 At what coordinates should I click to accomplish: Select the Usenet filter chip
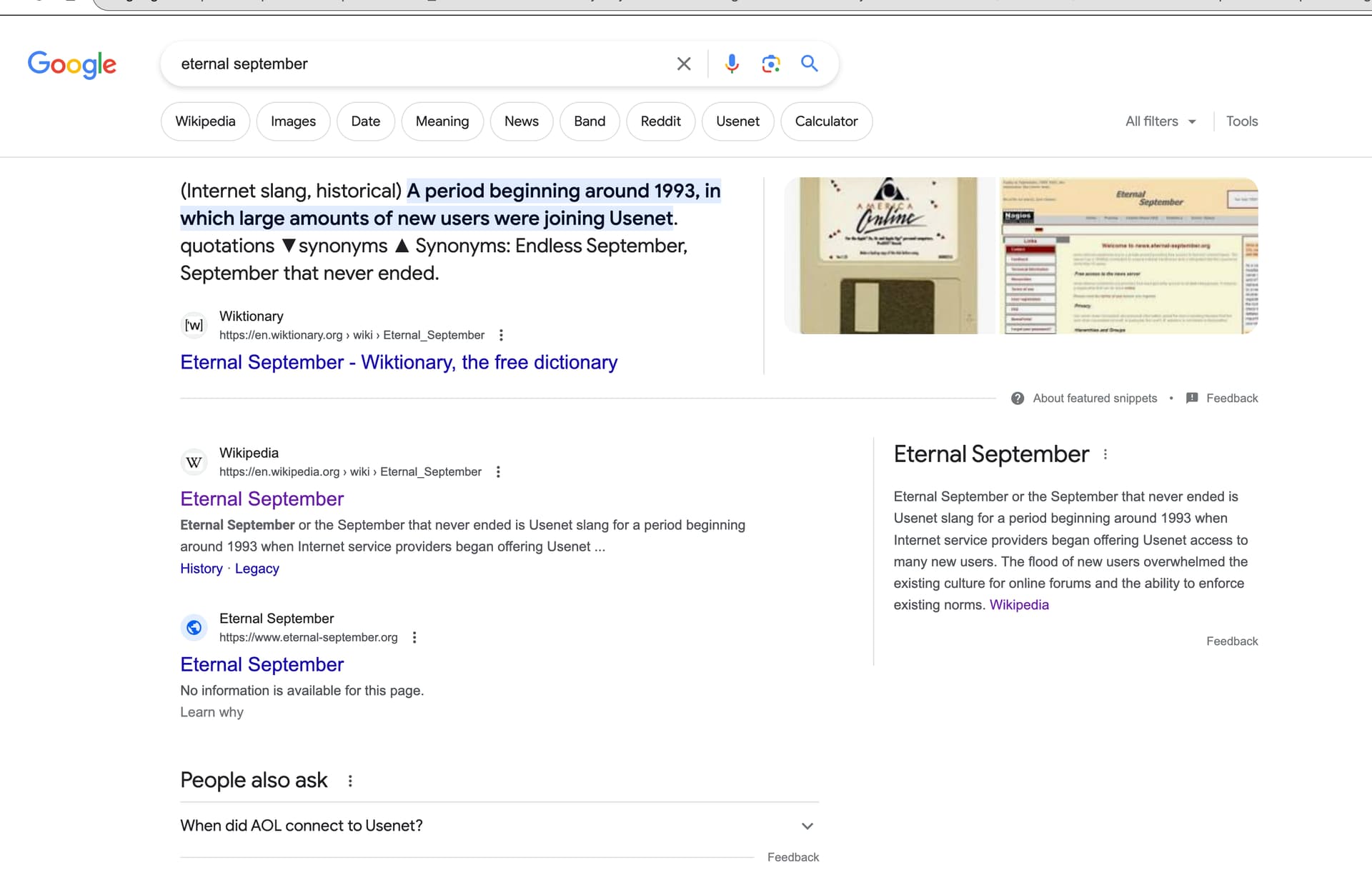[x=737, y=121]
